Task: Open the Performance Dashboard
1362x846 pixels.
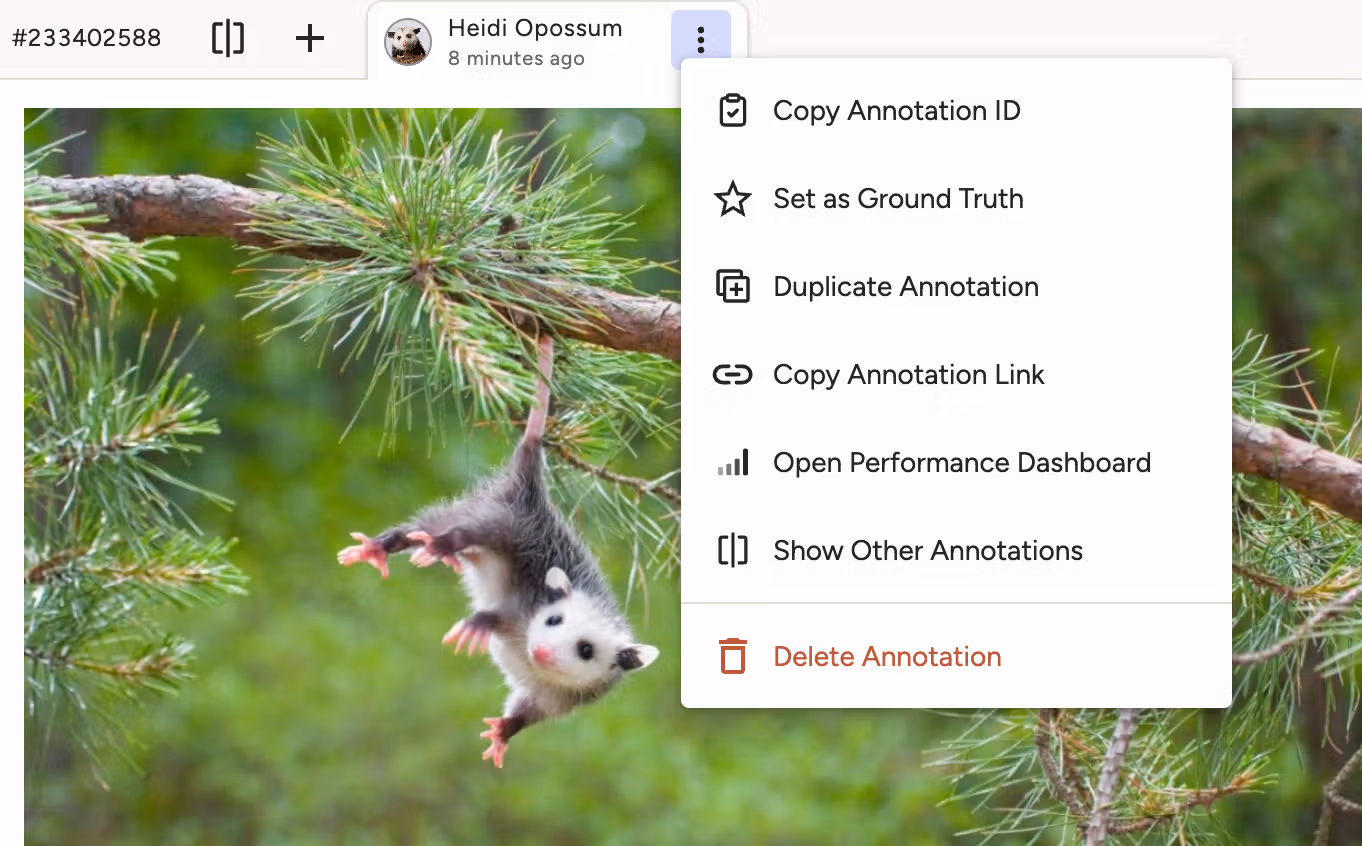Action: [961, 463]
